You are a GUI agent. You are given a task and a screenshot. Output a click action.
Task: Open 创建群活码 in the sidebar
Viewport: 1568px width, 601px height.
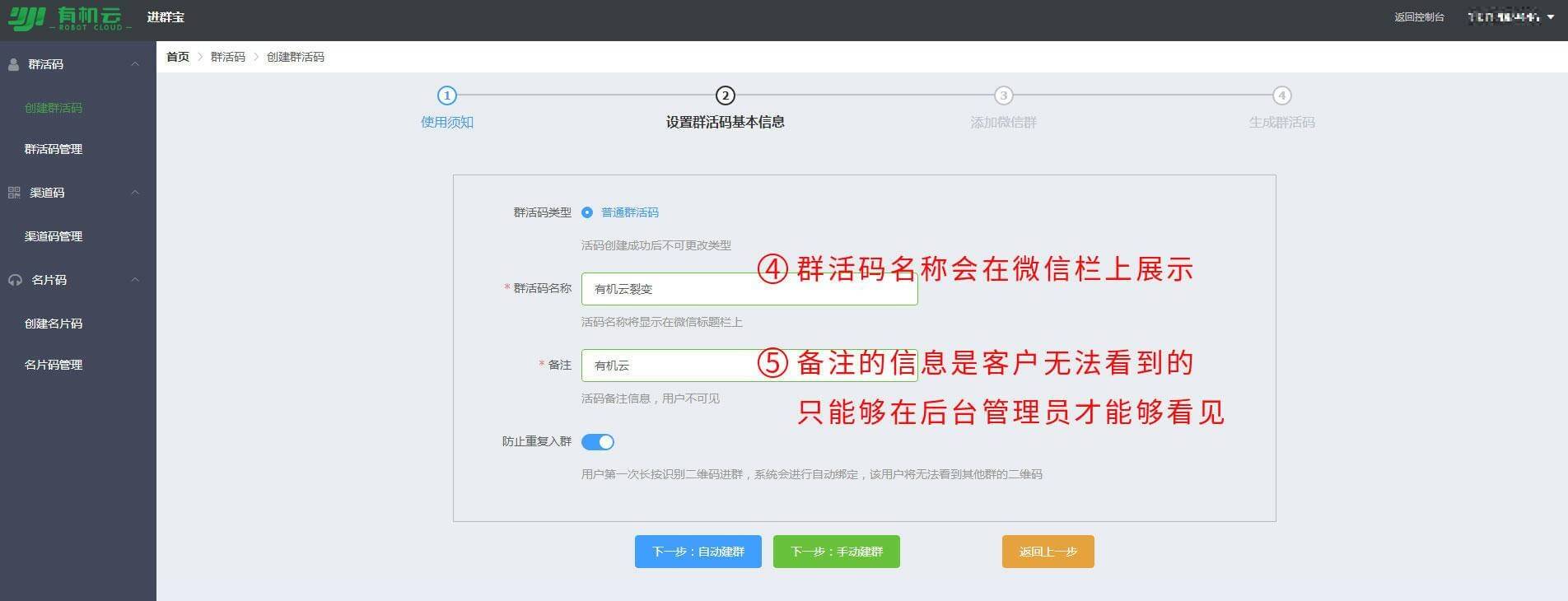(54, 108)
